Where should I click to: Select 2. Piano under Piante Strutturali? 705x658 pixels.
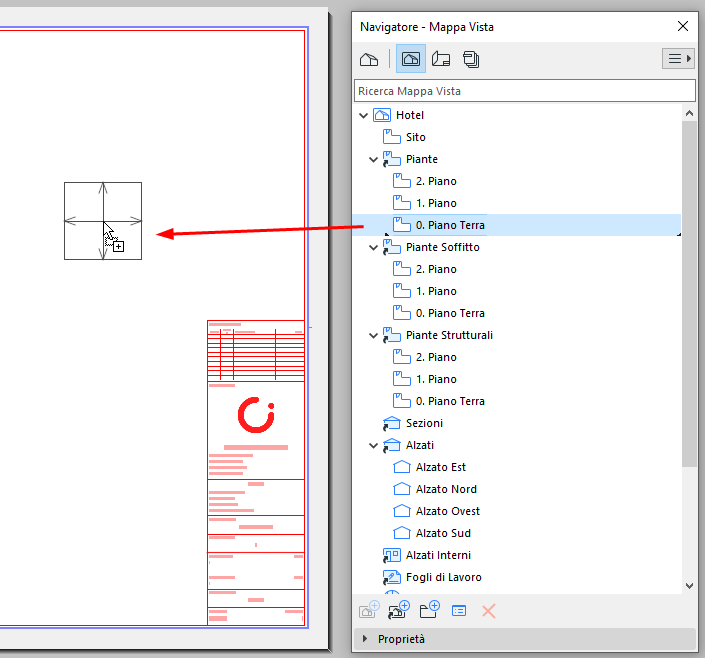point(436,358)
